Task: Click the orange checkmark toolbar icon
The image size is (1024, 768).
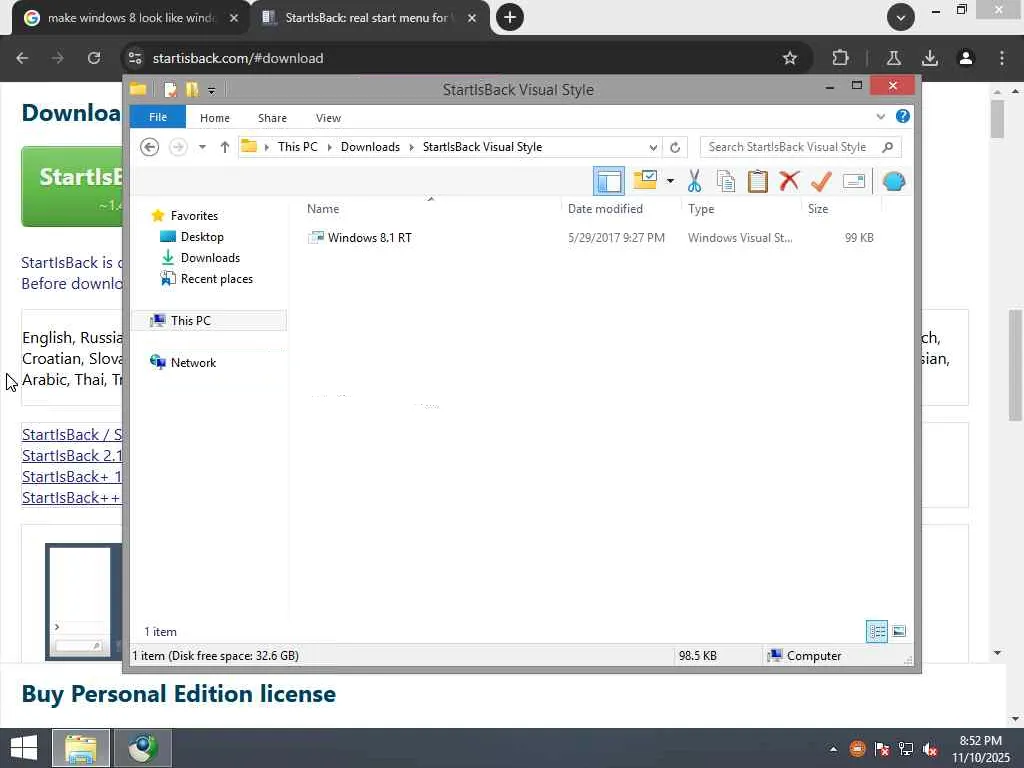Action: 821,181
